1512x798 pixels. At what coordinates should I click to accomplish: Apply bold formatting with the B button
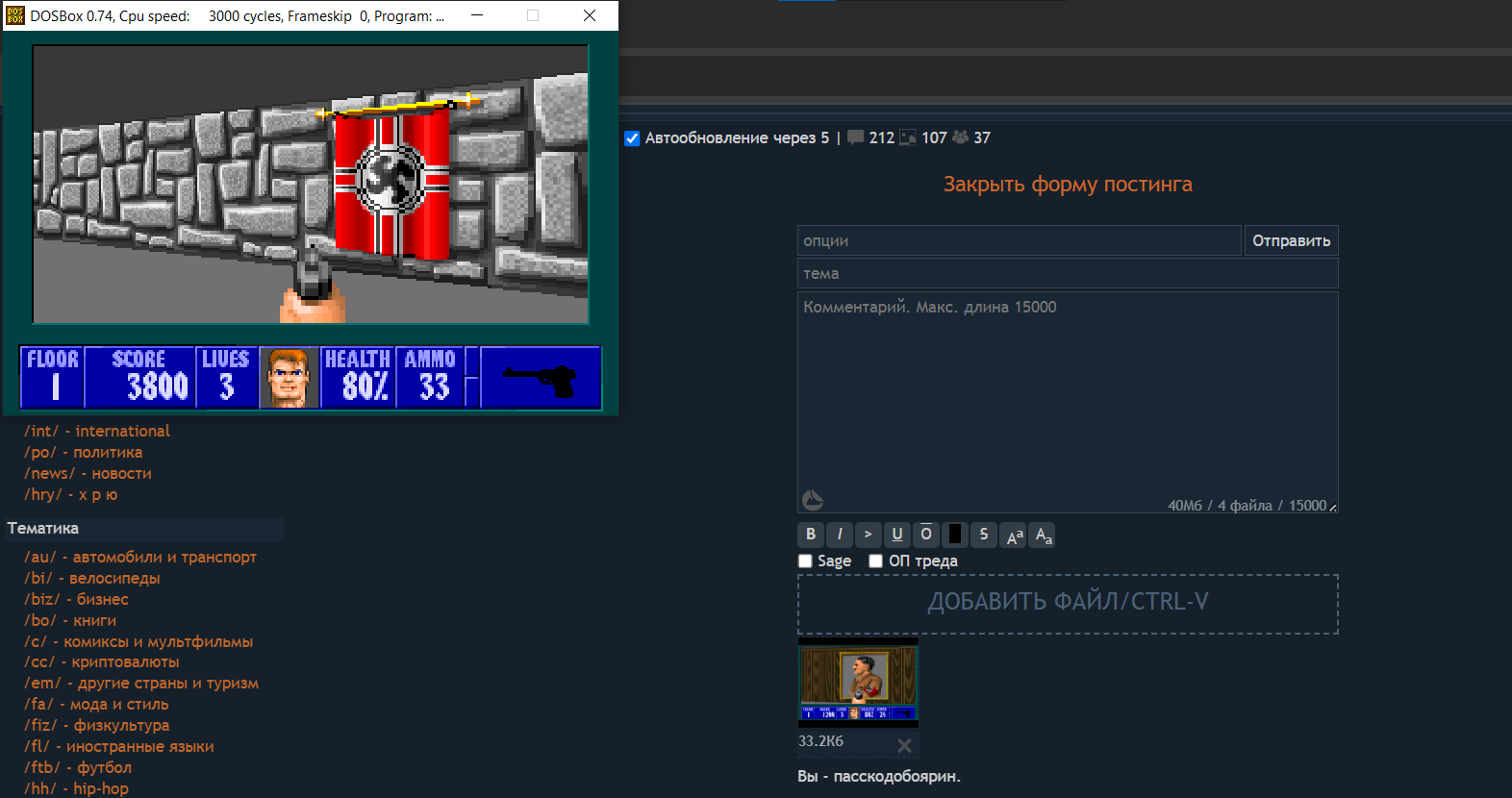pos(811,535)
